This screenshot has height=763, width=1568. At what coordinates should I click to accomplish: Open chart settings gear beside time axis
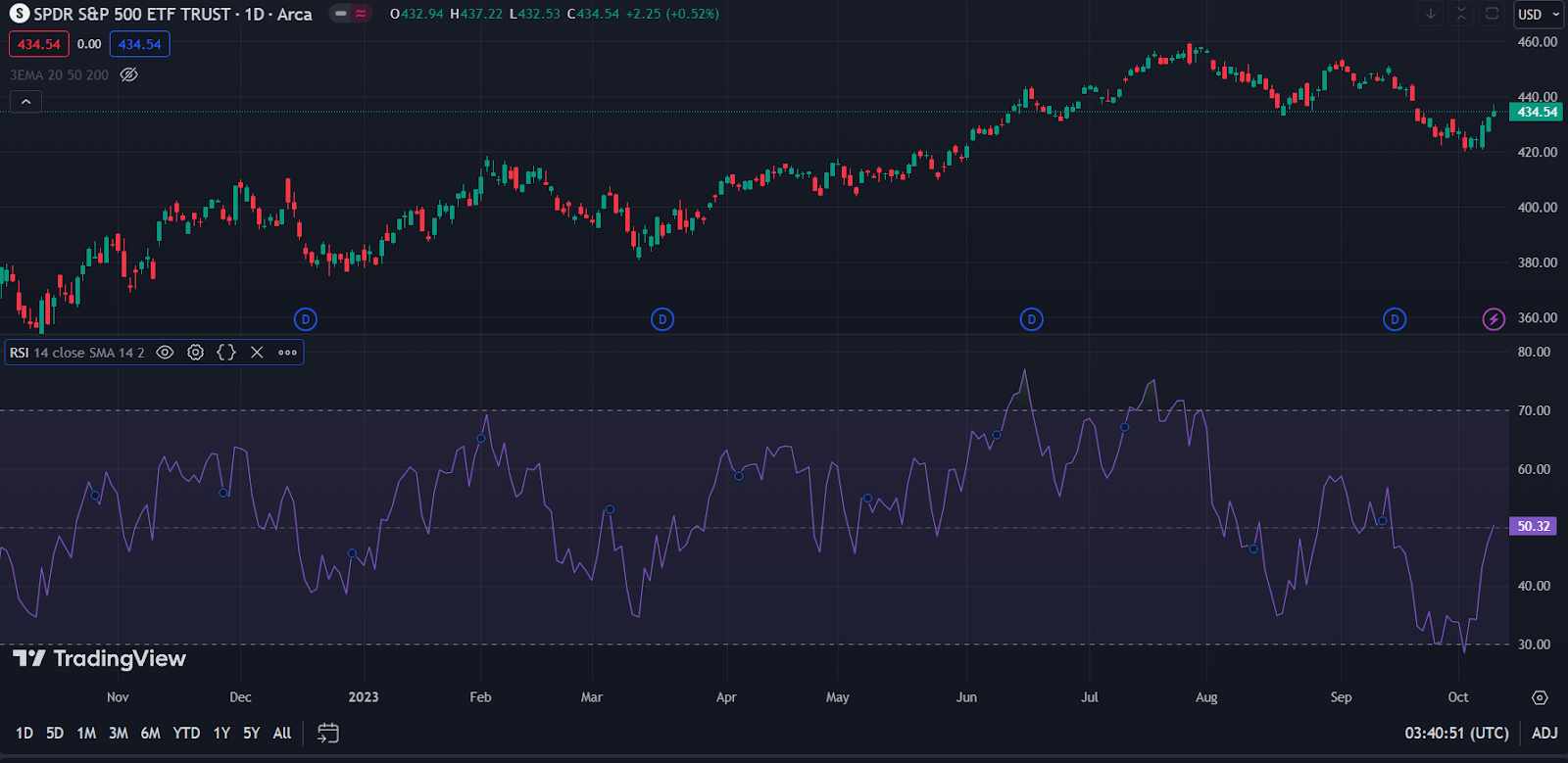tap(1540, 697)
